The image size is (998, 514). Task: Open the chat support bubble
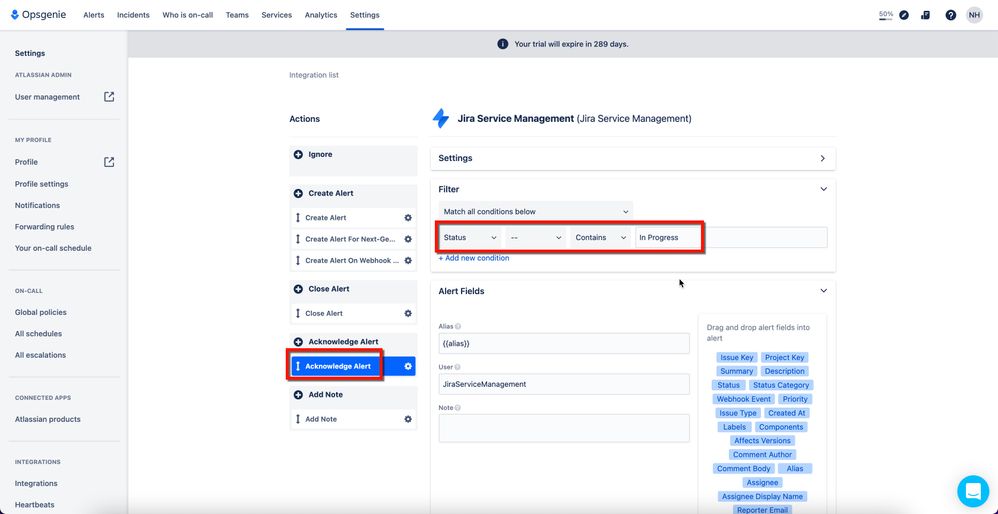[973, 491]
